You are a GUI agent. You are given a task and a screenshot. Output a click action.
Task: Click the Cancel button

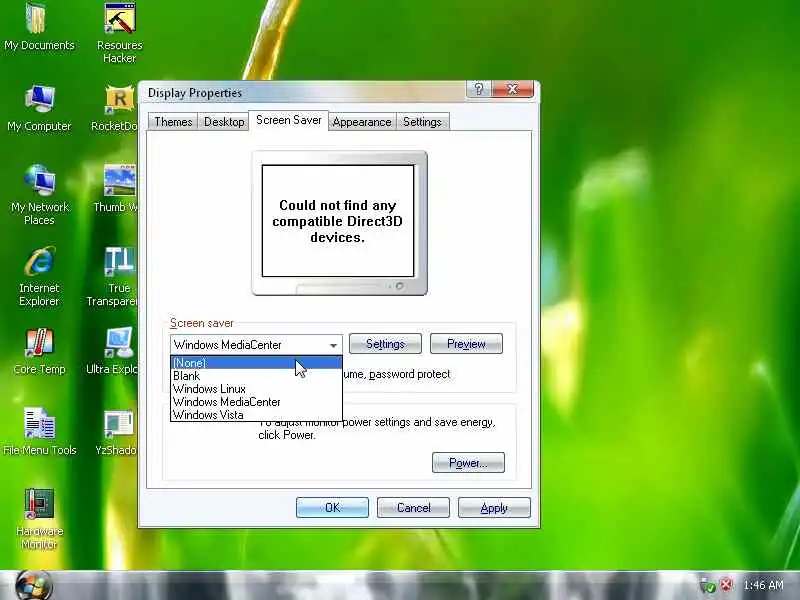(413, 508)
